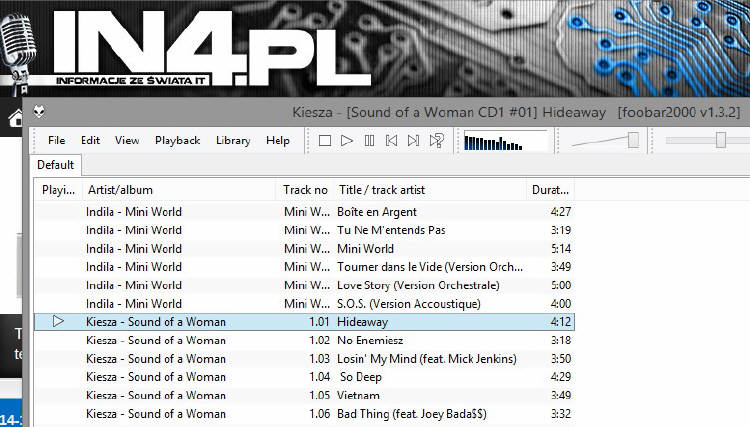This screenshot has width=750, height=427.
Task: Click track number 1.04
Action: pos(320,377)
